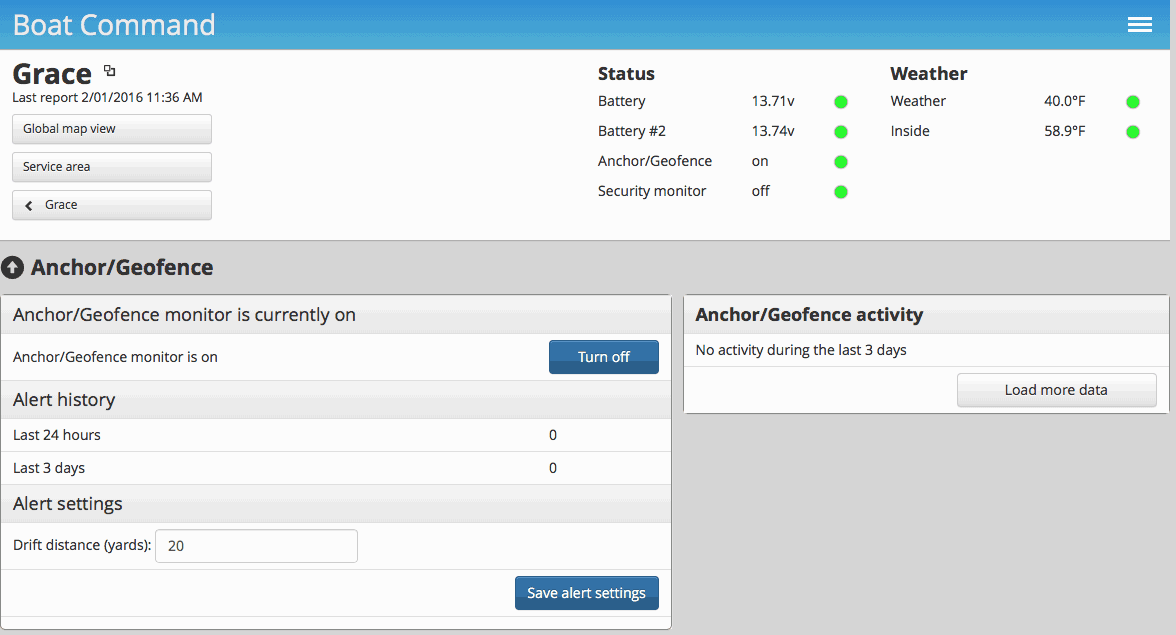Screen dimensions: 1176x635
Task: Save the alert settings
Action: tap(587, 592)
